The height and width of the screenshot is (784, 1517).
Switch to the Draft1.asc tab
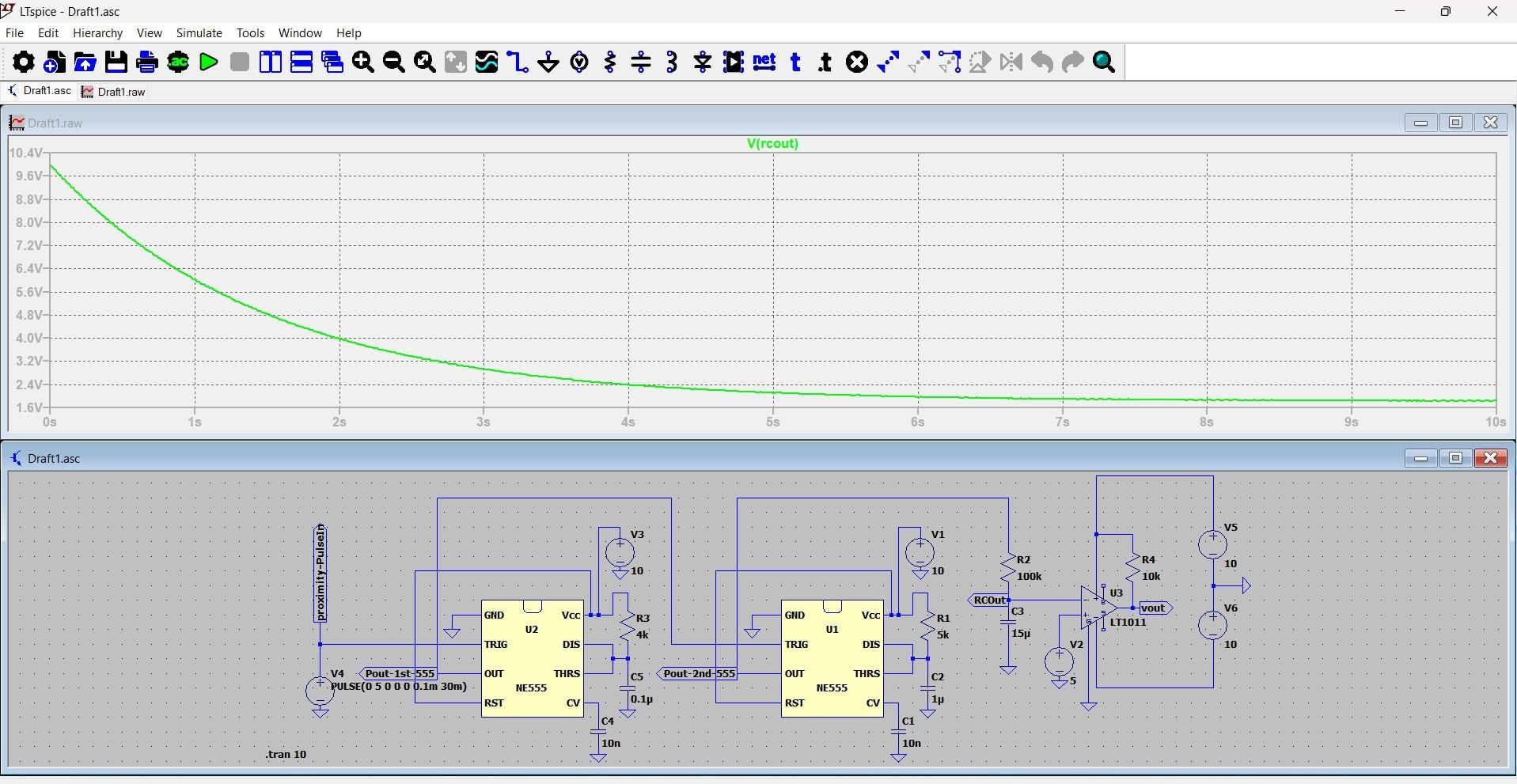39,91
